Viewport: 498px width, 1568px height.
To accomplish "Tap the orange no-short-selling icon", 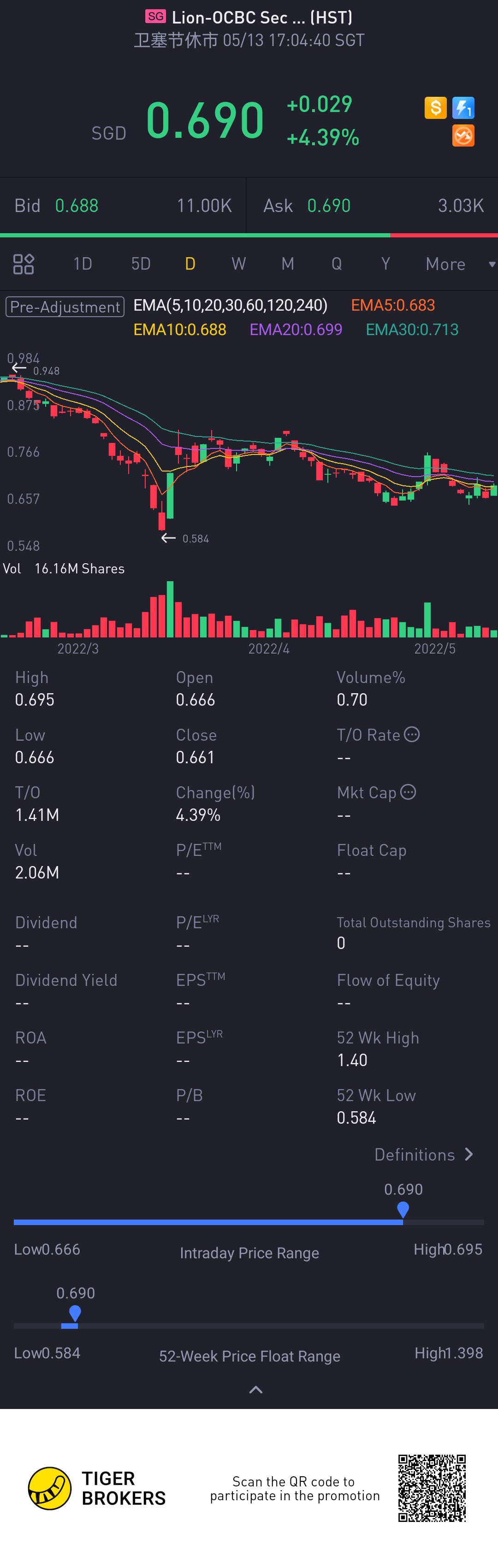I will (463, 136).
